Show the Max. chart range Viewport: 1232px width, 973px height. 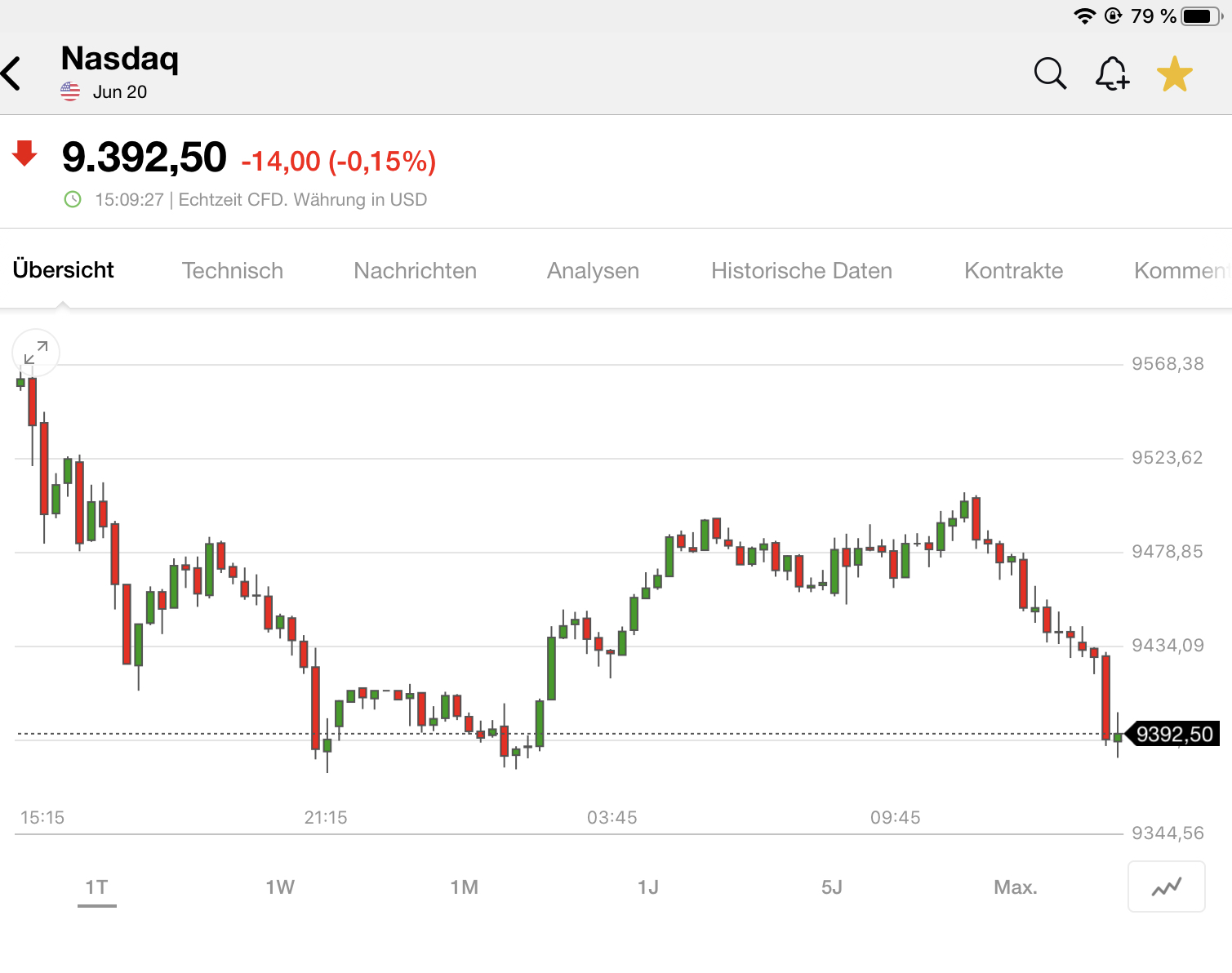tap(1015, 887)
